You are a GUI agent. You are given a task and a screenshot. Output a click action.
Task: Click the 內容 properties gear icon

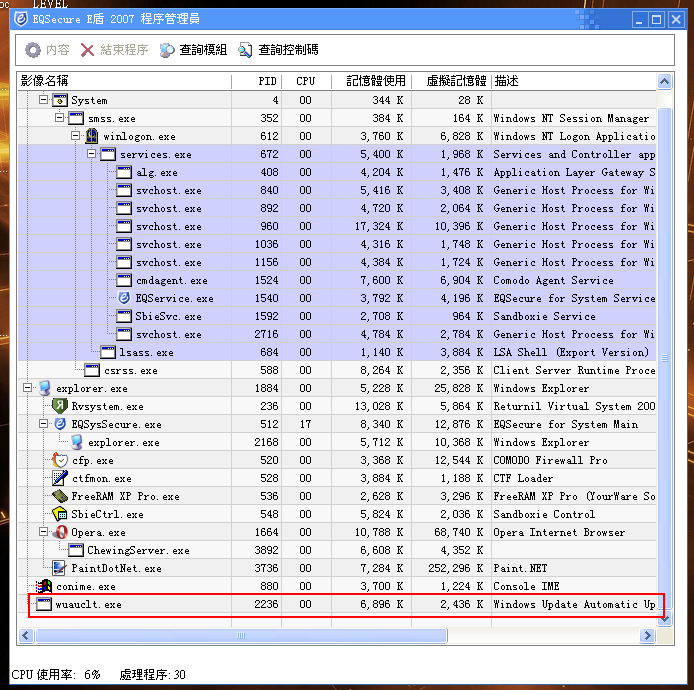pyautogui.click(x=32, y=50)
